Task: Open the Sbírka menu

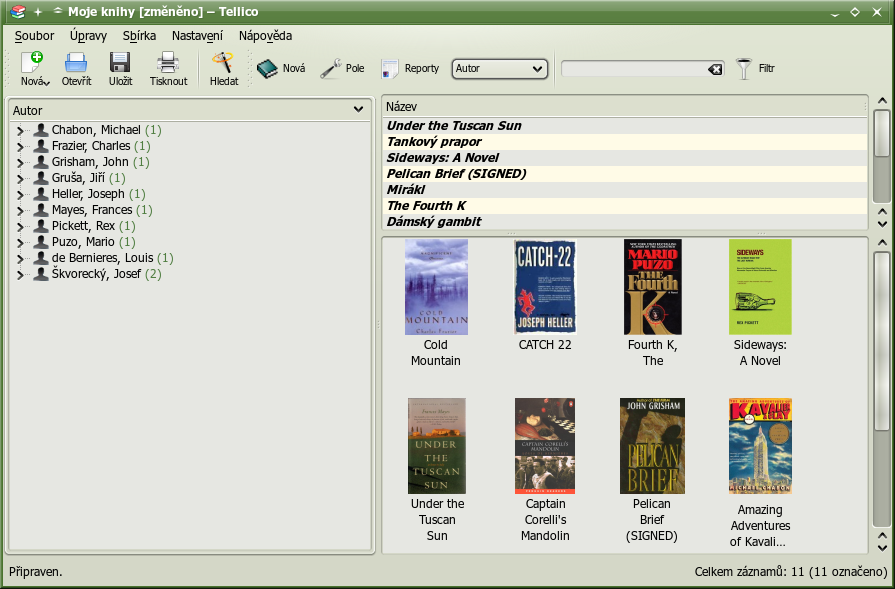Action: [x=139, y=36]
